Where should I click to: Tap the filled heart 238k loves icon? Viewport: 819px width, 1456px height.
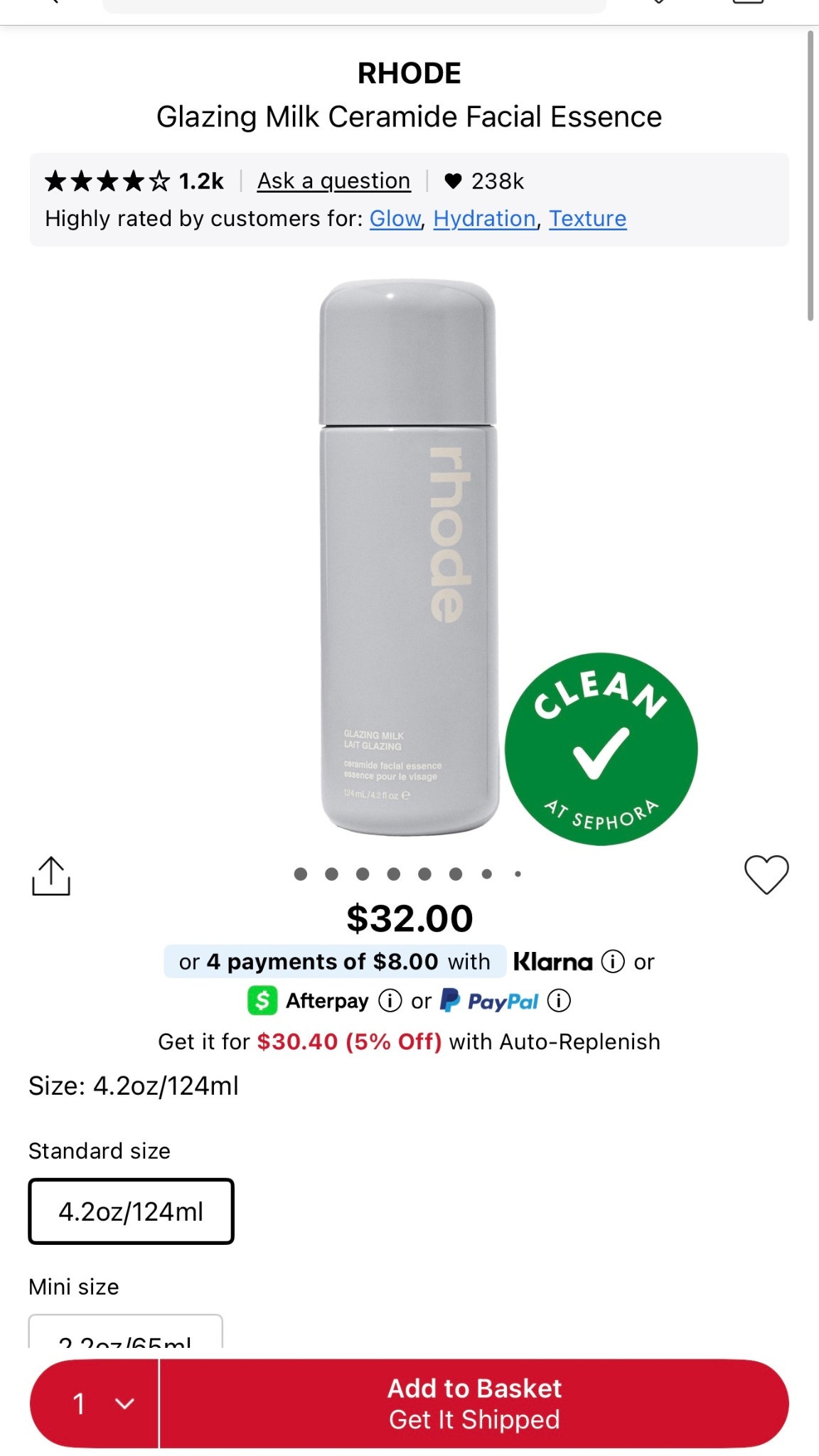coord(453,181)
